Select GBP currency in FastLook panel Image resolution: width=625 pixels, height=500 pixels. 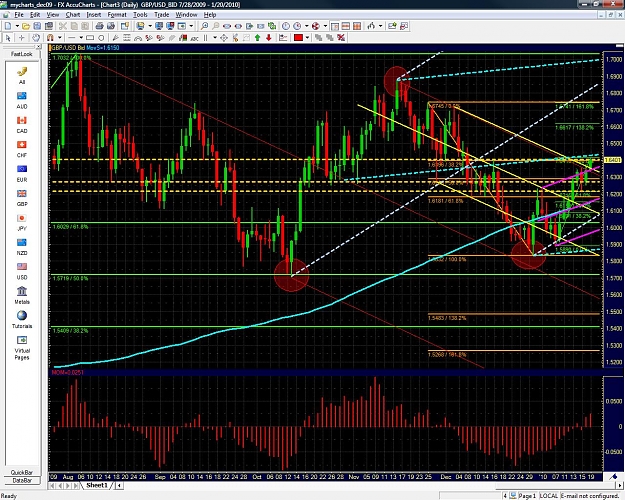click(22, 197)
